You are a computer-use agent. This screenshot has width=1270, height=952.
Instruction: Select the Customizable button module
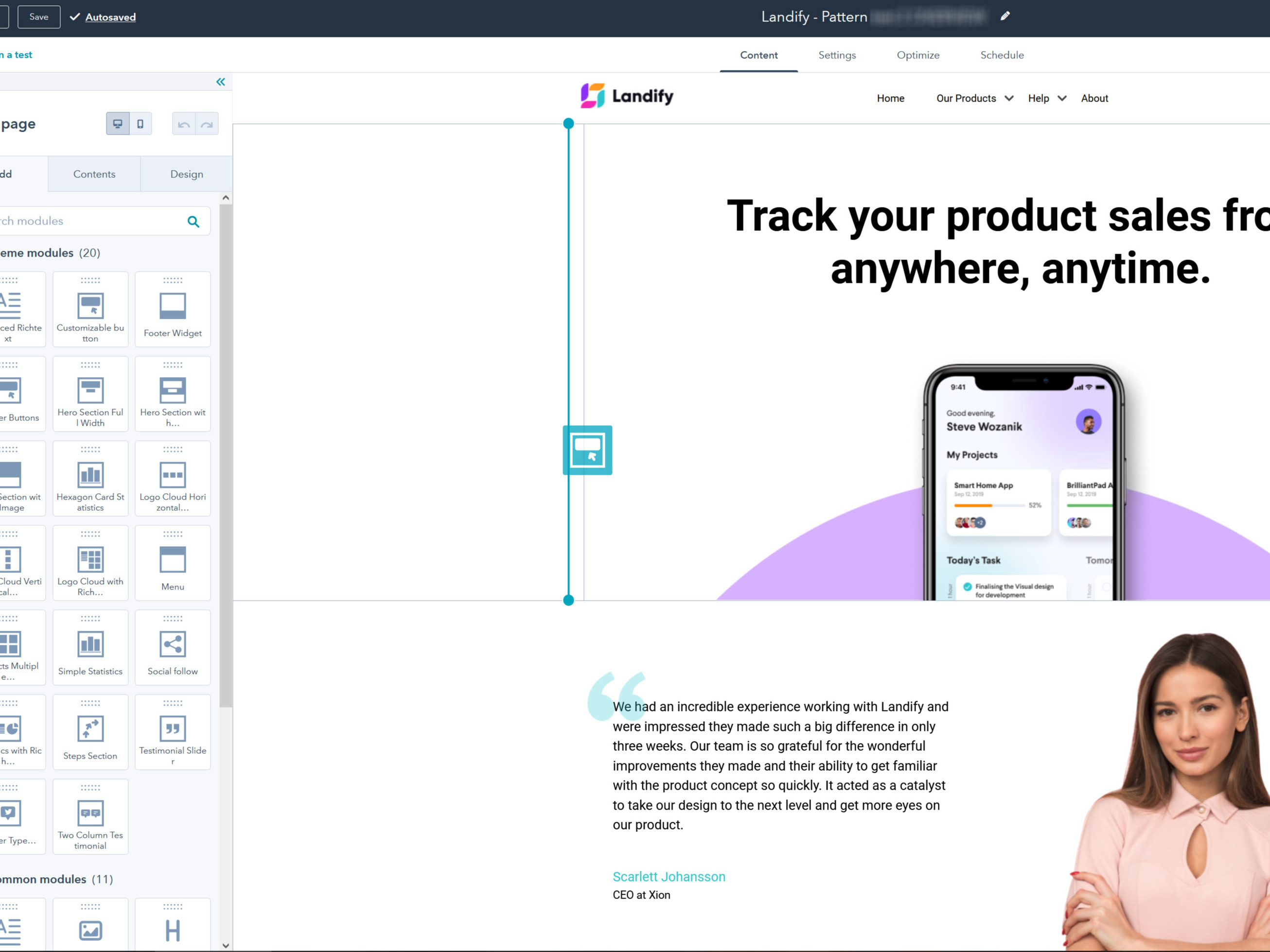coord(90,309)
